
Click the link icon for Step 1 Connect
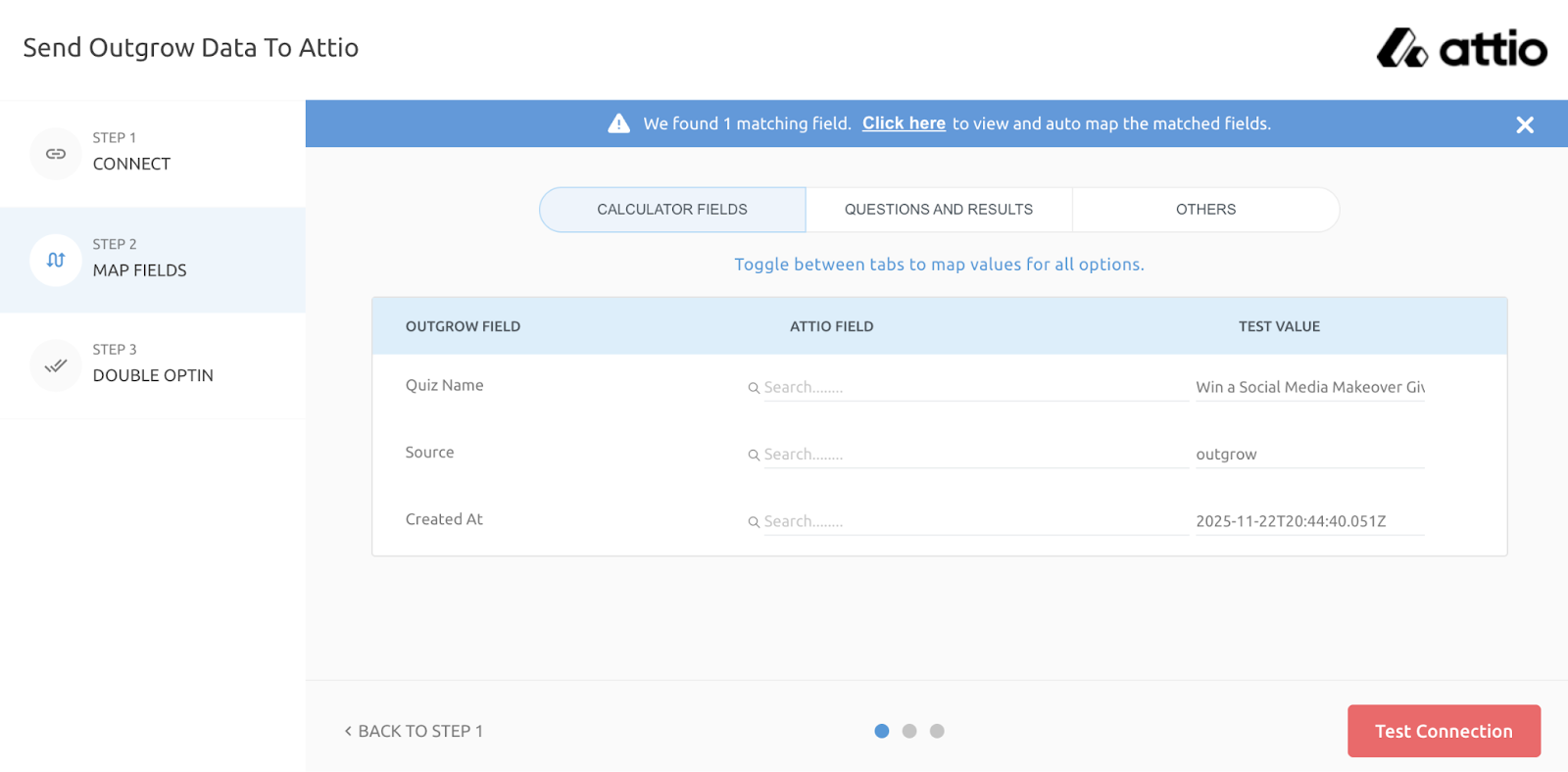click(x=56, y=154)
